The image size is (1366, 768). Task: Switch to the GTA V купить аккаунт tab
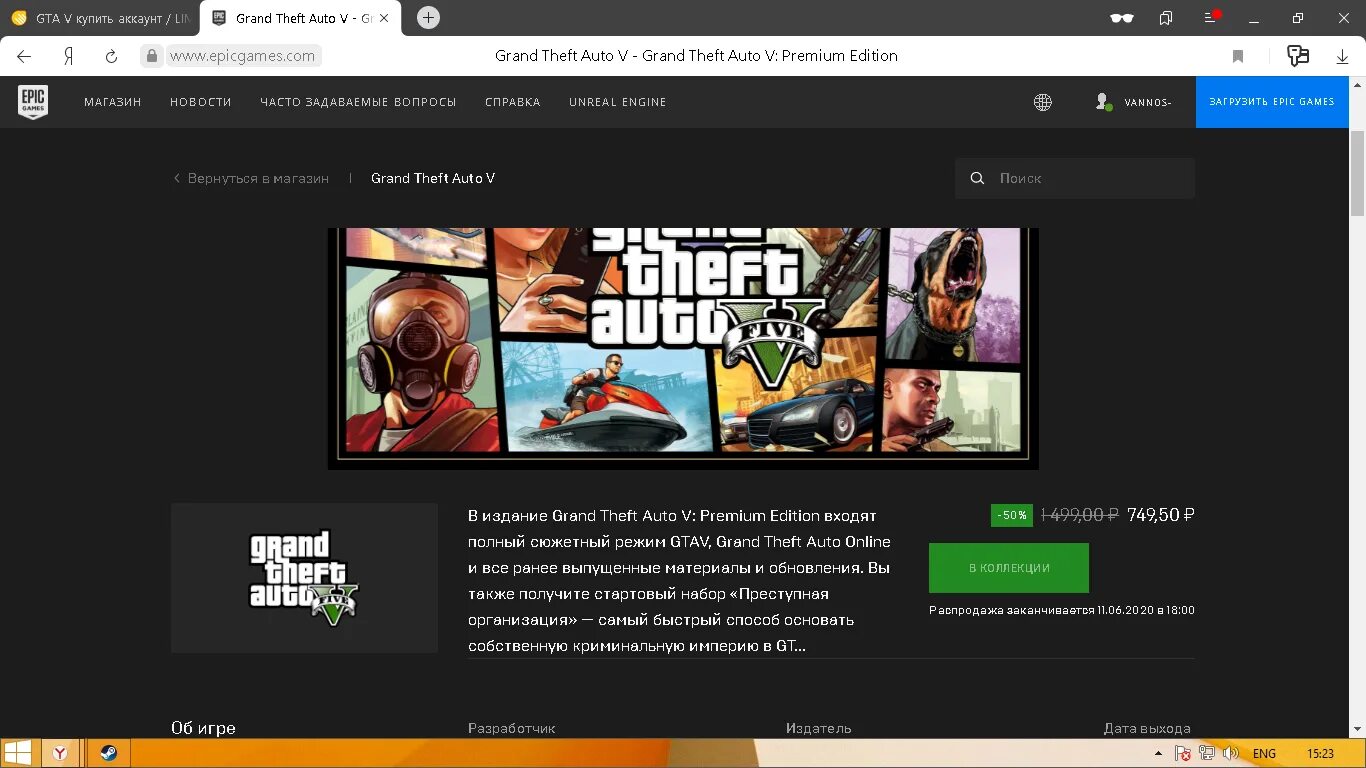point(100,18)
